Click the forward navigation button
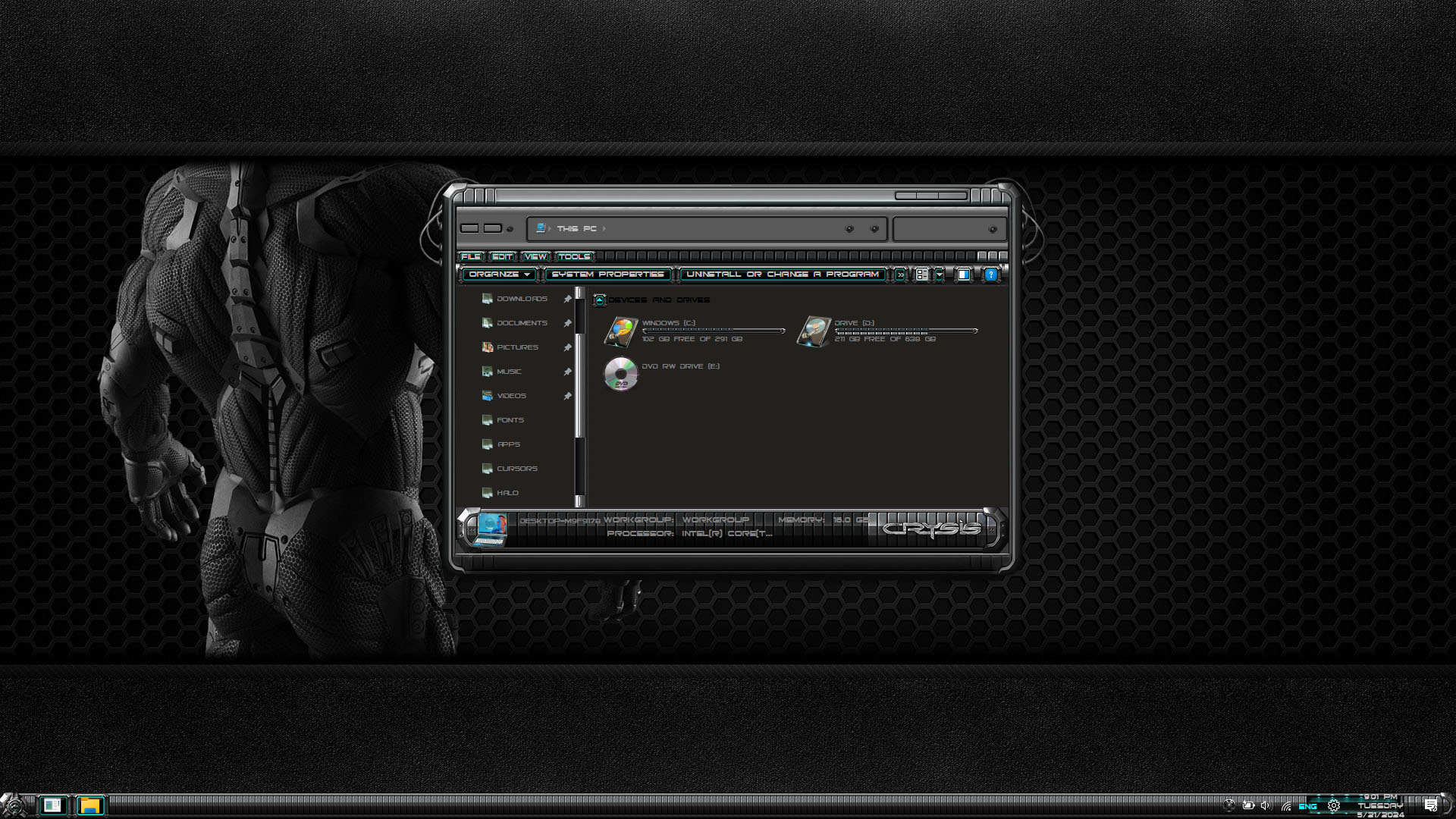 pos(493,228)
